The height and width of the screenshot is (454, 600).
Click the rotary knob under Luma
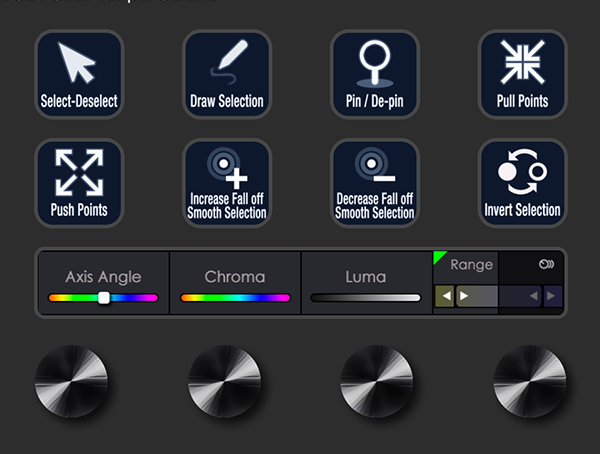[x=377, y=381]
